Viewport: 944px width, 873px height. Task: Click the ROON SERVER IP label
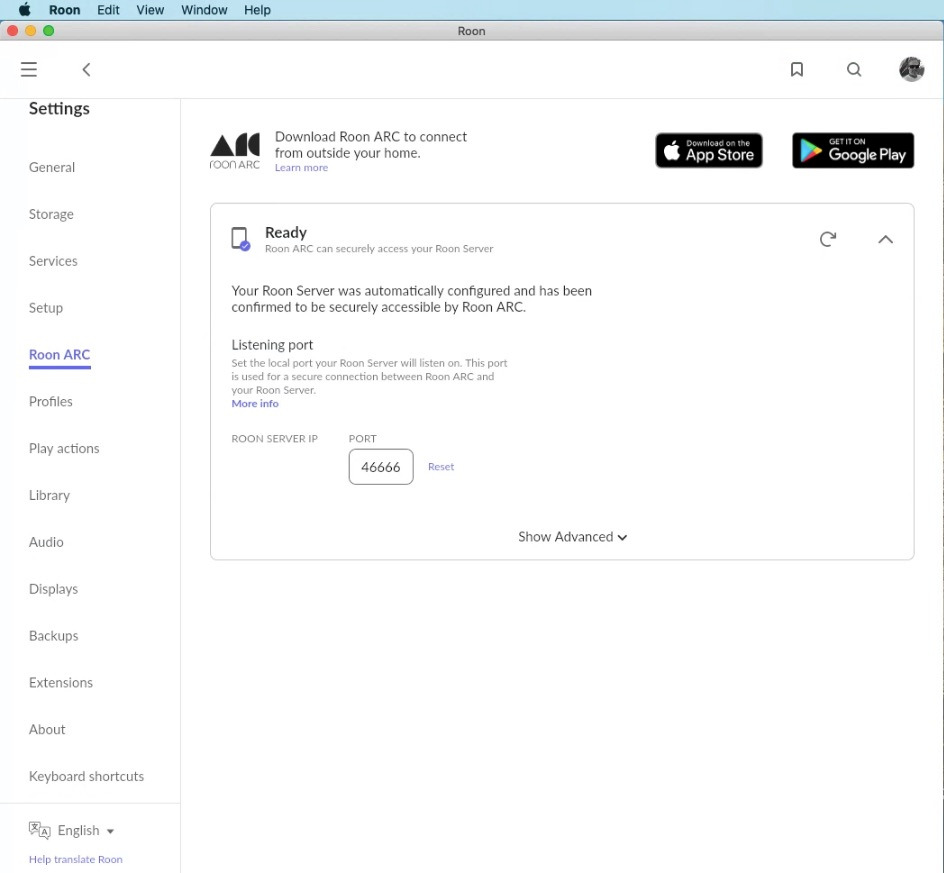click(275, 439)
